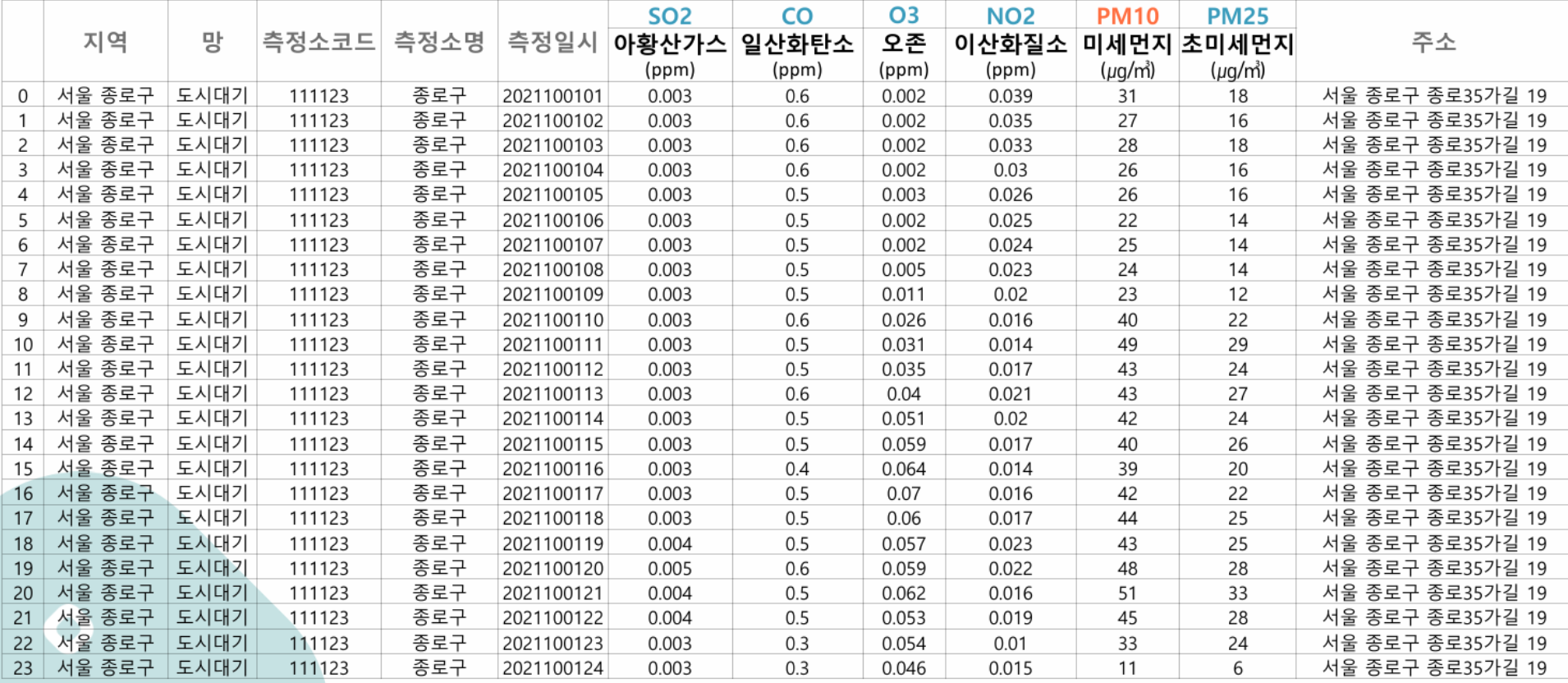
Task: Click the 측정소코드 column header
Action: coord(319,42)
